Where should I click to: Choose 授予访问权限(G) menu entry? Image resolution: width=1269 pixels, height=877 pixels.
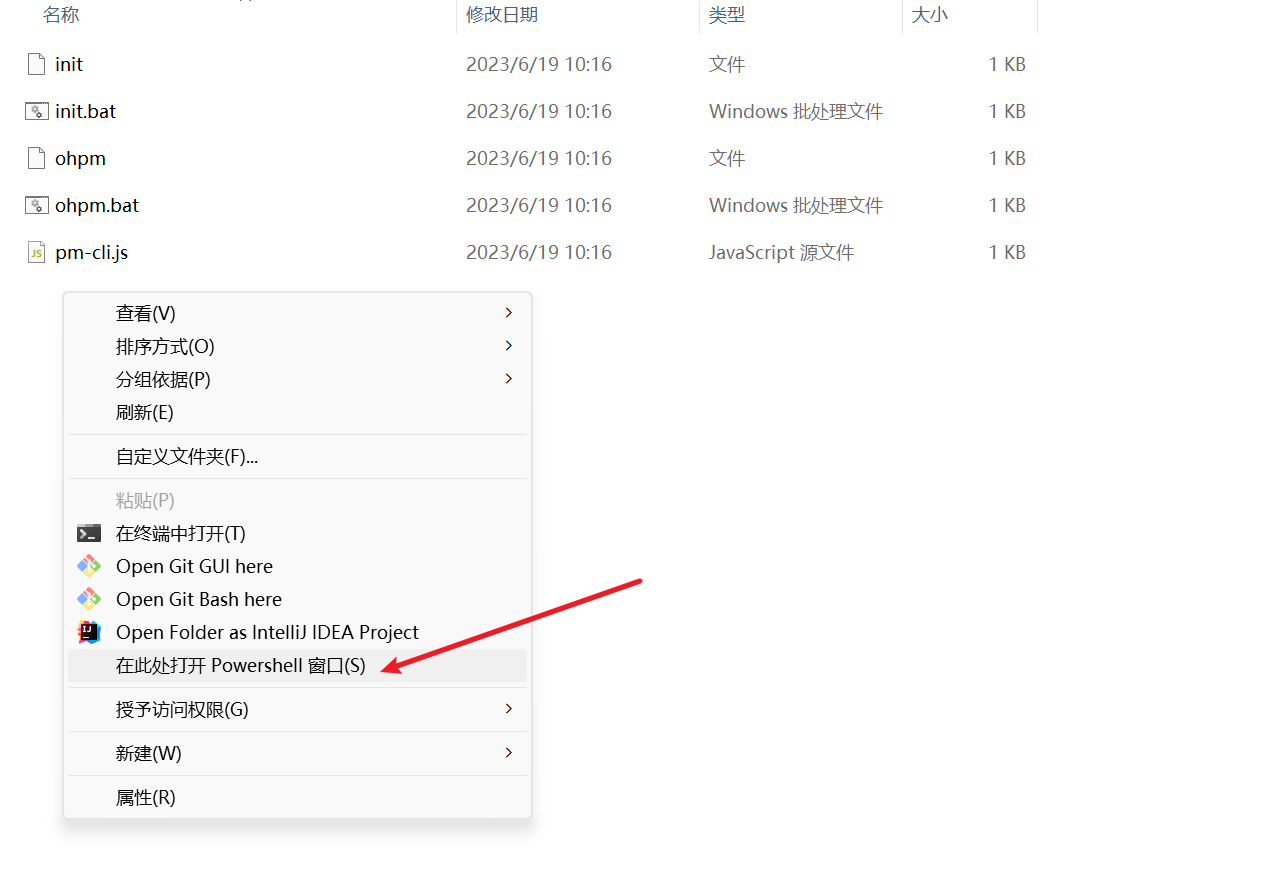297,709
